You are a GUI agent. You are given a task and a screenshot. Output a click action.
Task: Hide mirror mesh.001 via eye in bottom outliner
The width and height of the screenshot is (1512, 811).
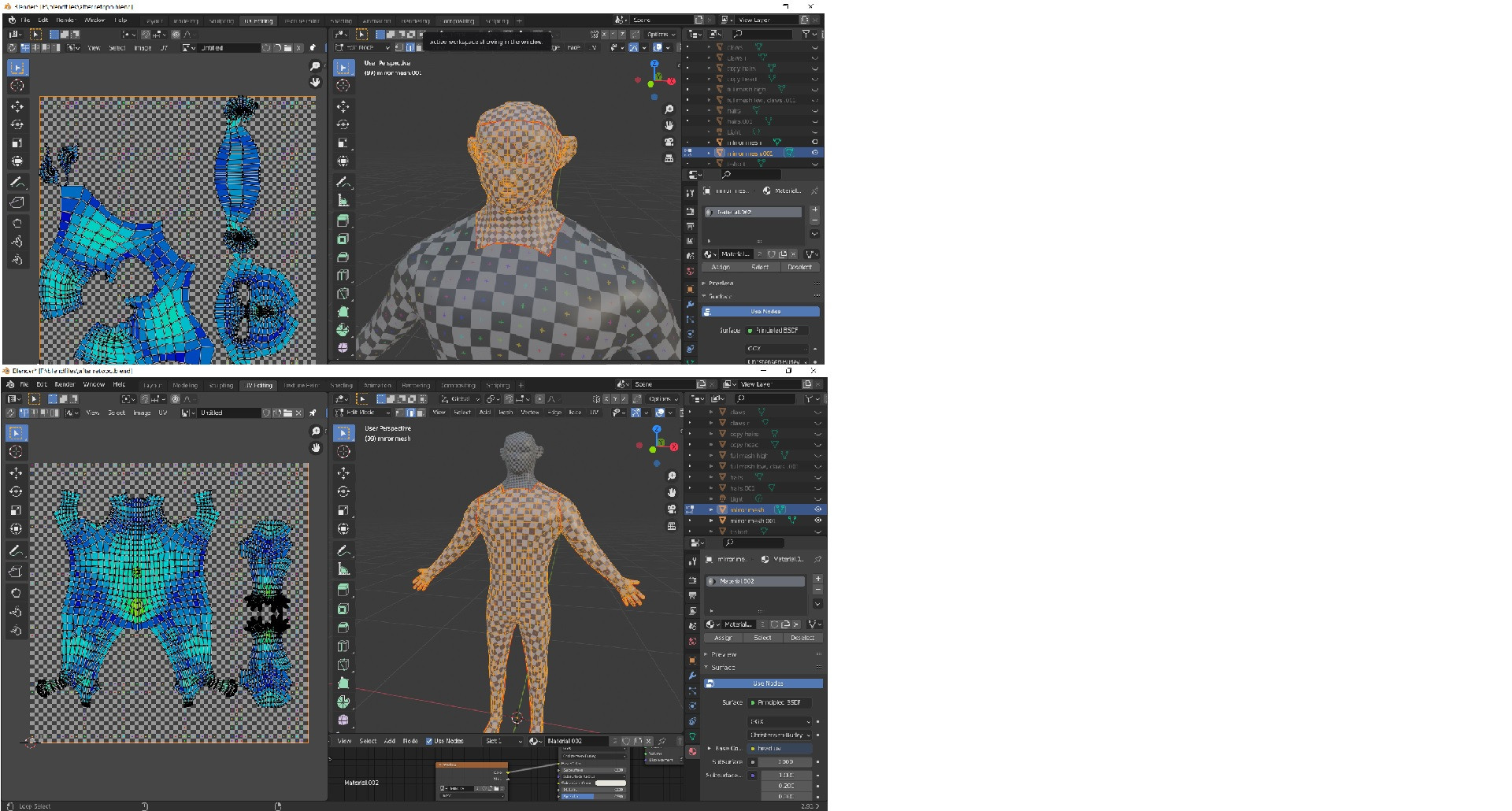point(817,520)
